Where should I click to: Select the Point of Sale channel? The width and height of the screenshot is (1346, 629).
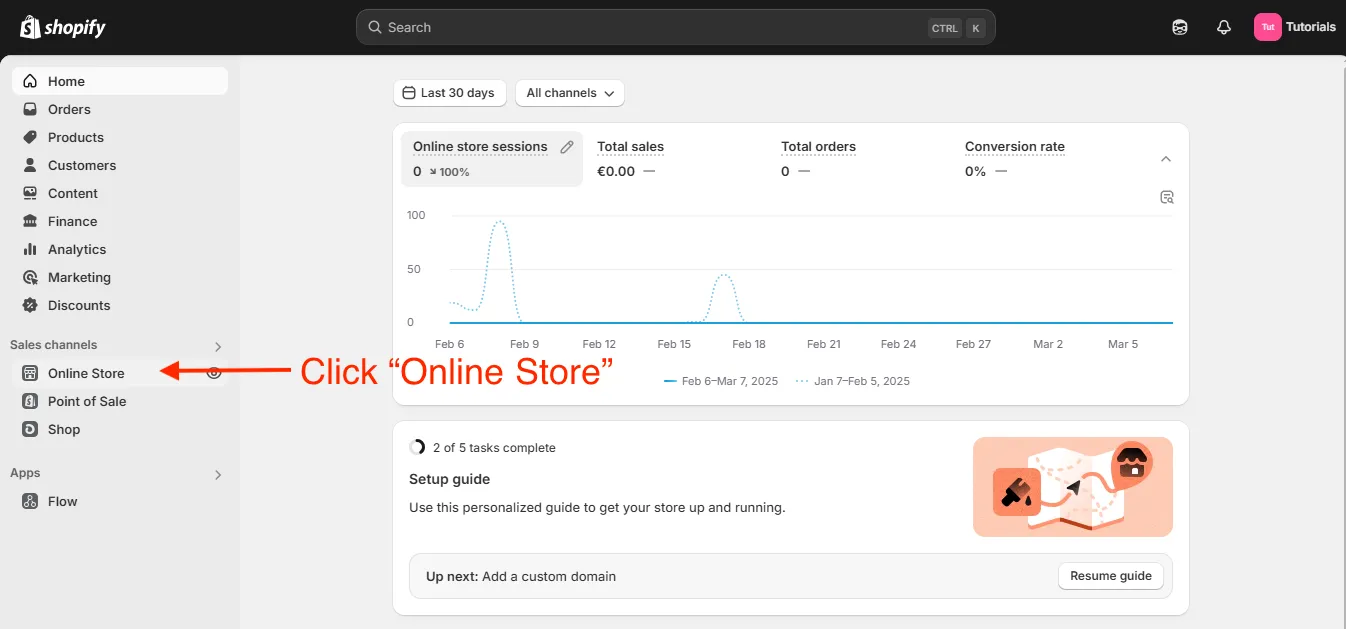(86, 401)
